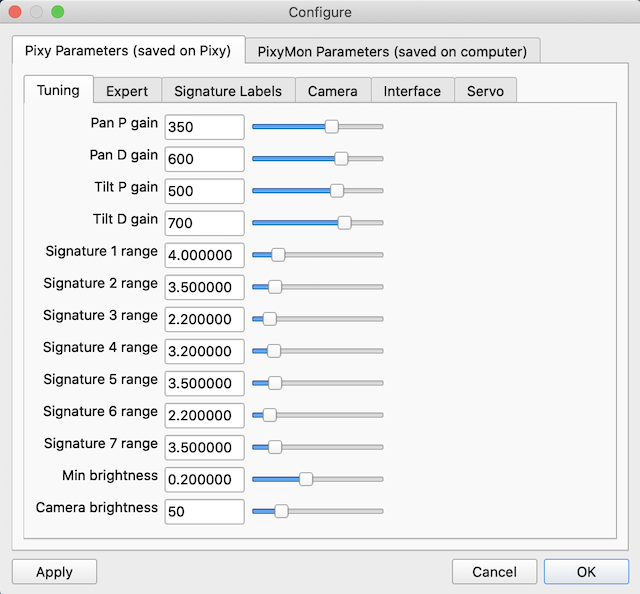Click the Camera brightness slider handle
Viewport: 640px width, 594px height.
(281, 510)
